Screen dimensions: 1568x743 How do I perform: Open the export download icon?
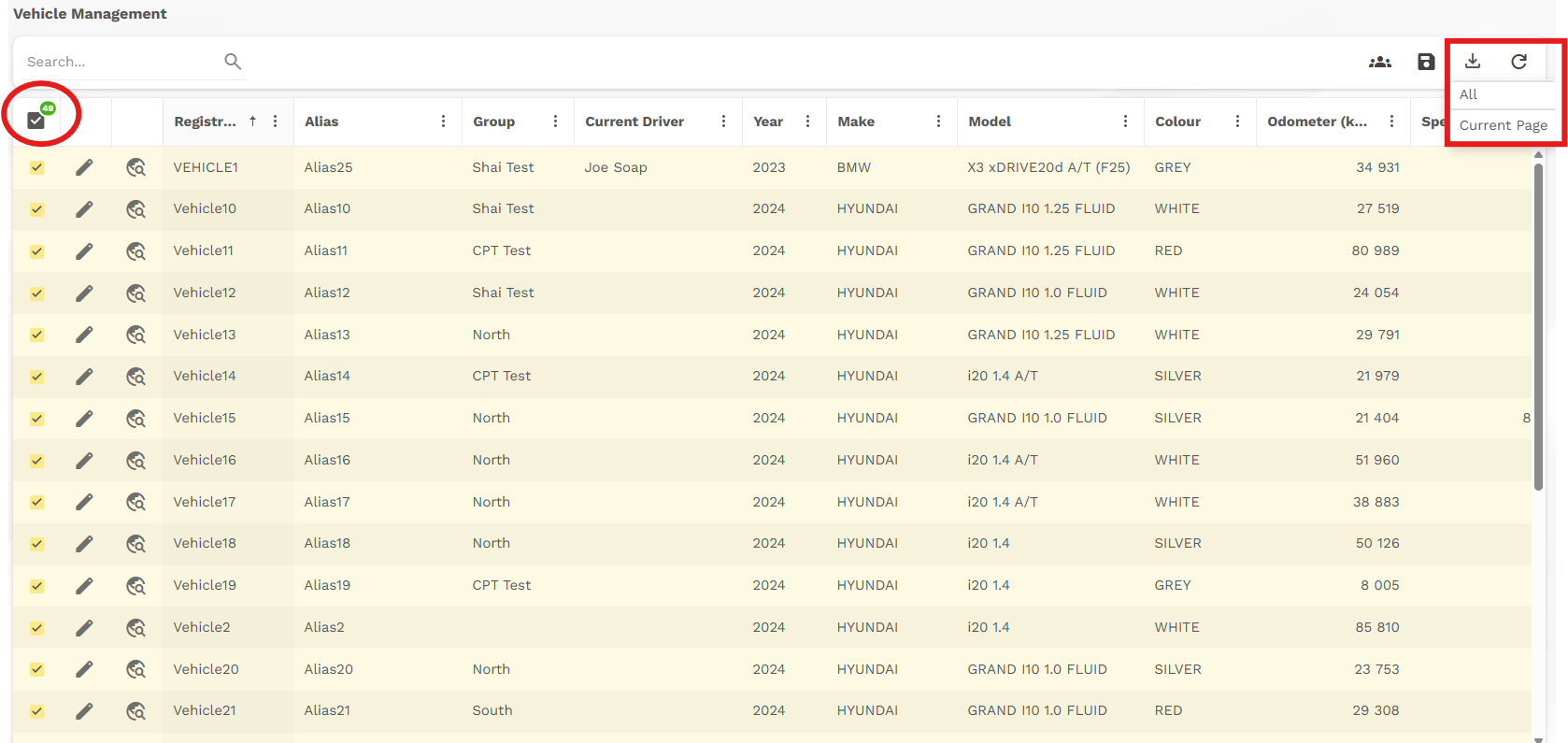[1473, 61]
